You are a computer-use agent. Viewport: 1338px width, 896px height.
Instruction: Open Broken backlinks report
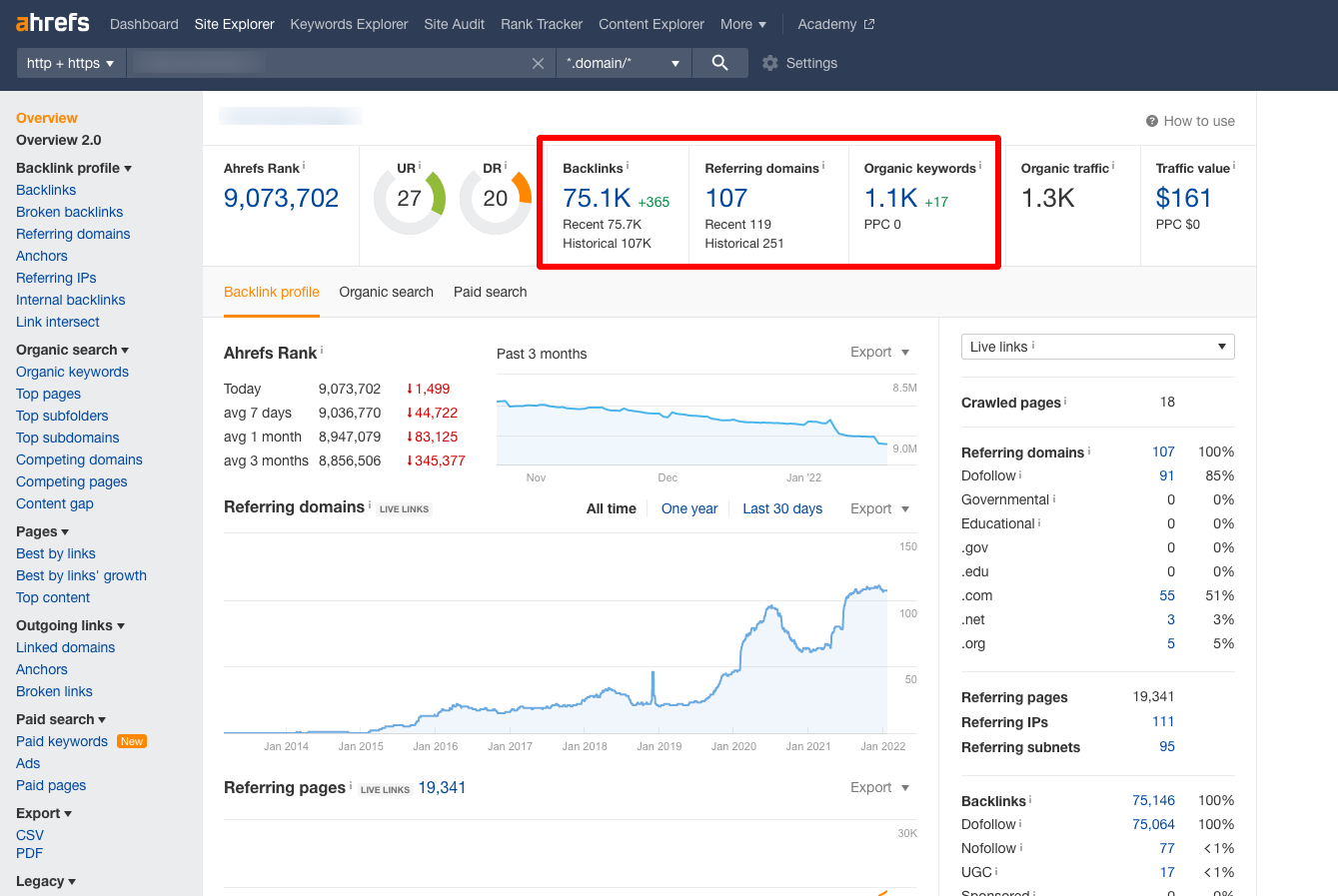click(x=70, y=212)
